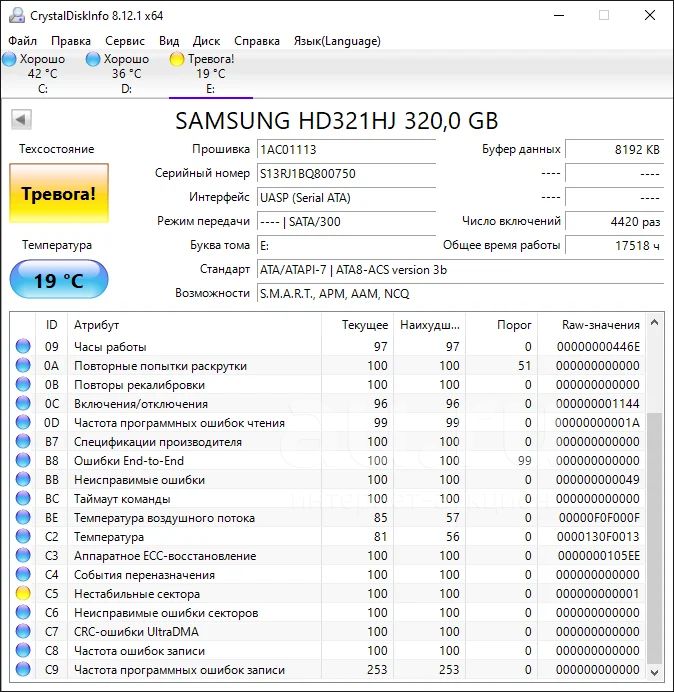Click status orb in row B7
674x692 pixels.
23,441
